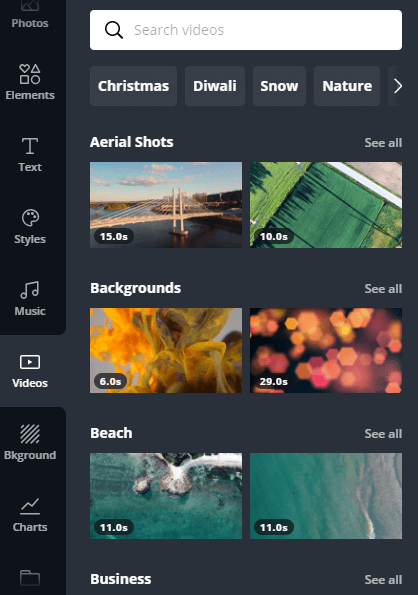Select the bridge aerial video thumbnail
Image resolution: width=418 pixels, height=595 pixels.
point(166,205)
